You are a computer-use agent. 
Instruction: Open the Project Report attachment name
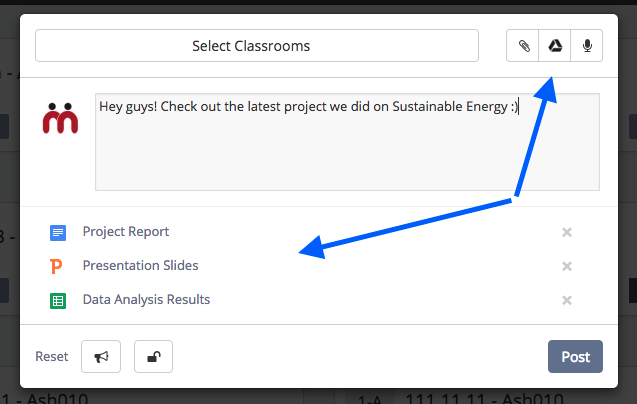(126, 232)
